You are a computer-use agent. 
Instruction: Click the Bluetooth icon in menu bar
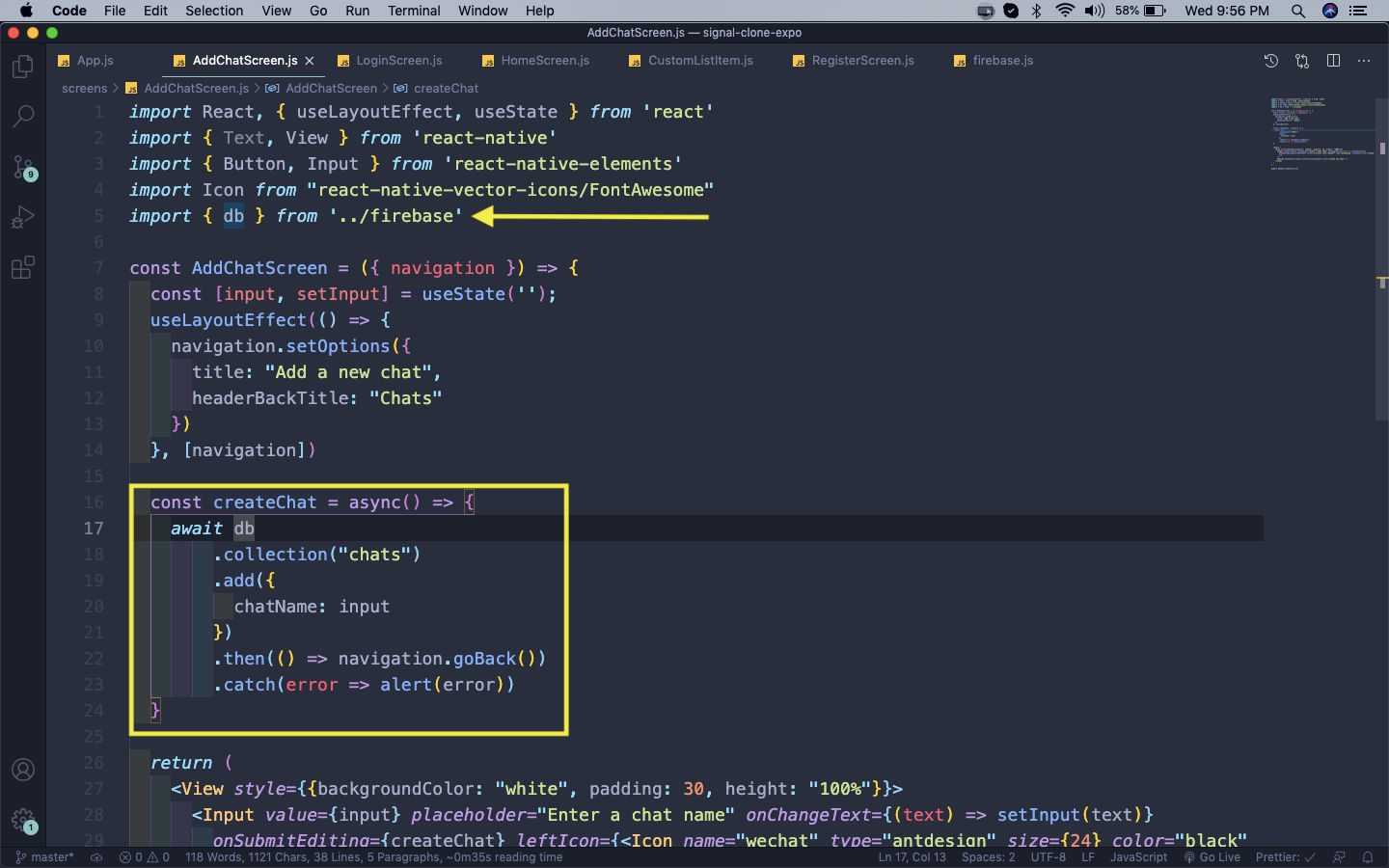coord(1037,11)
